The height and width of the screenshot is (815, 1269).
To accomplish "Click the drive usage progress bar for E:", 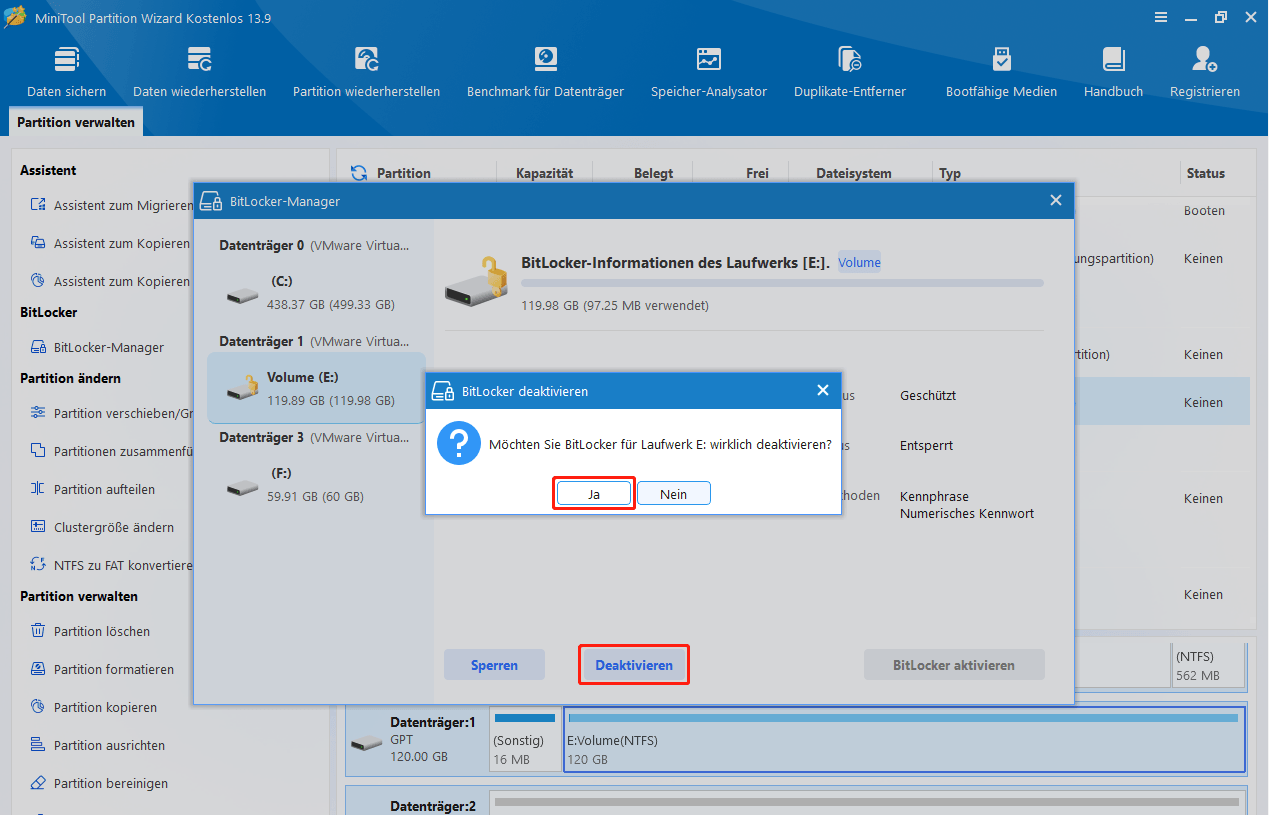I will [782, 283].
